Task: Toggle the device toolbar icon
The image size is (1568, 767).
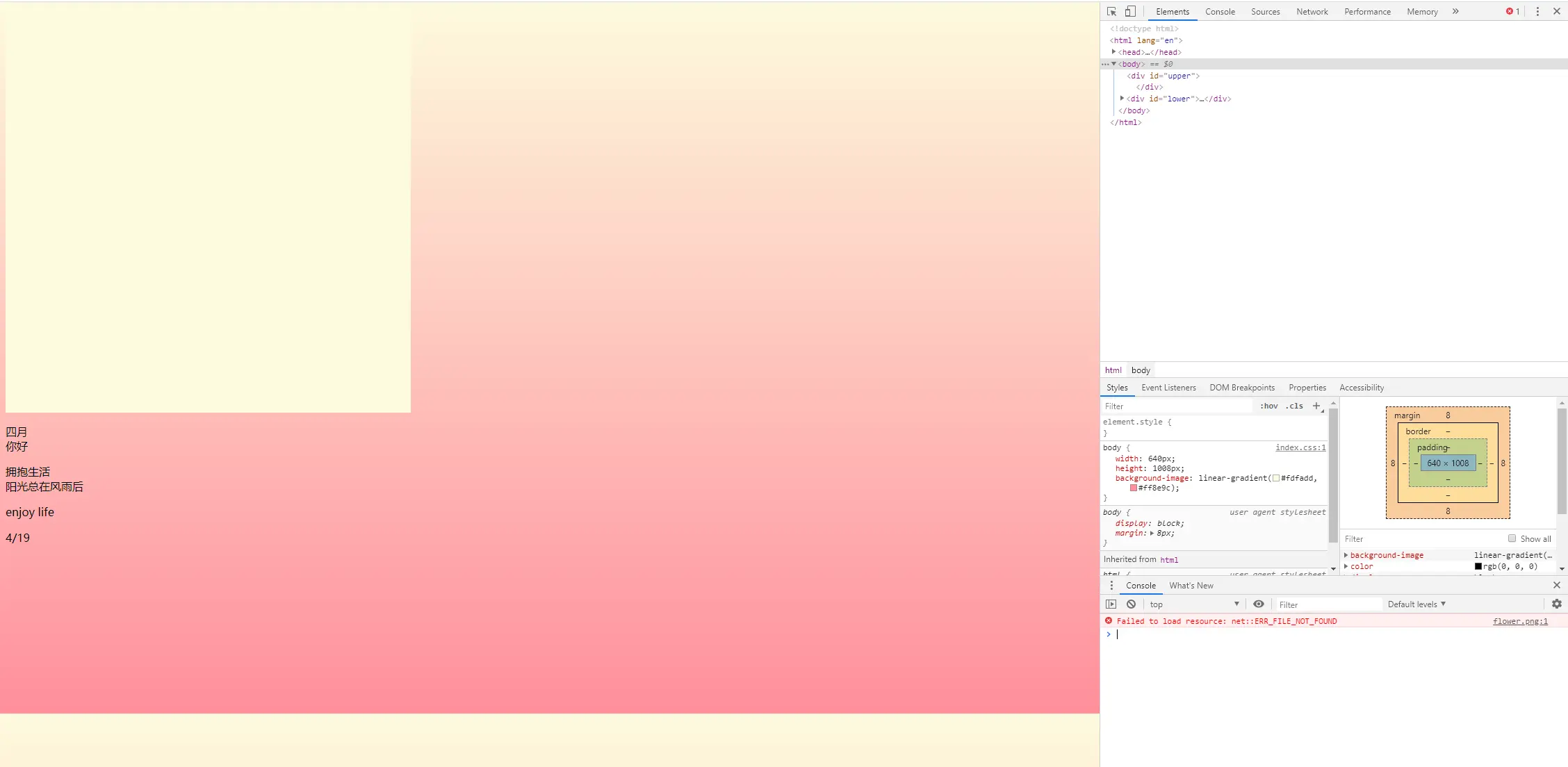Action: coord(1130,11)
